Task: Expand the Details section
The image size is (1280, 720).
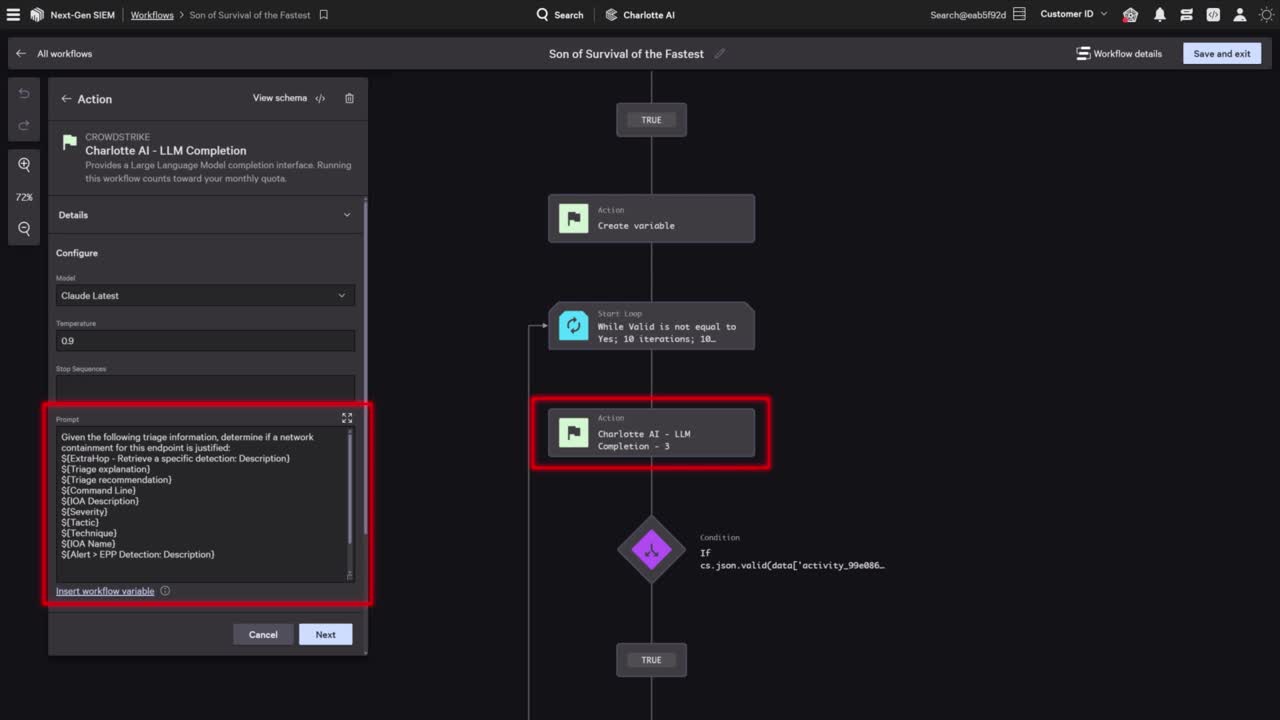Action: click(205, 215)
